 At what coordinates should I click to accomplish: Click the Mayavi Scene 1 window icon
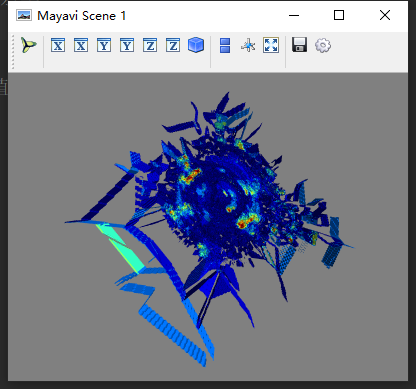(x=24, y=15)
